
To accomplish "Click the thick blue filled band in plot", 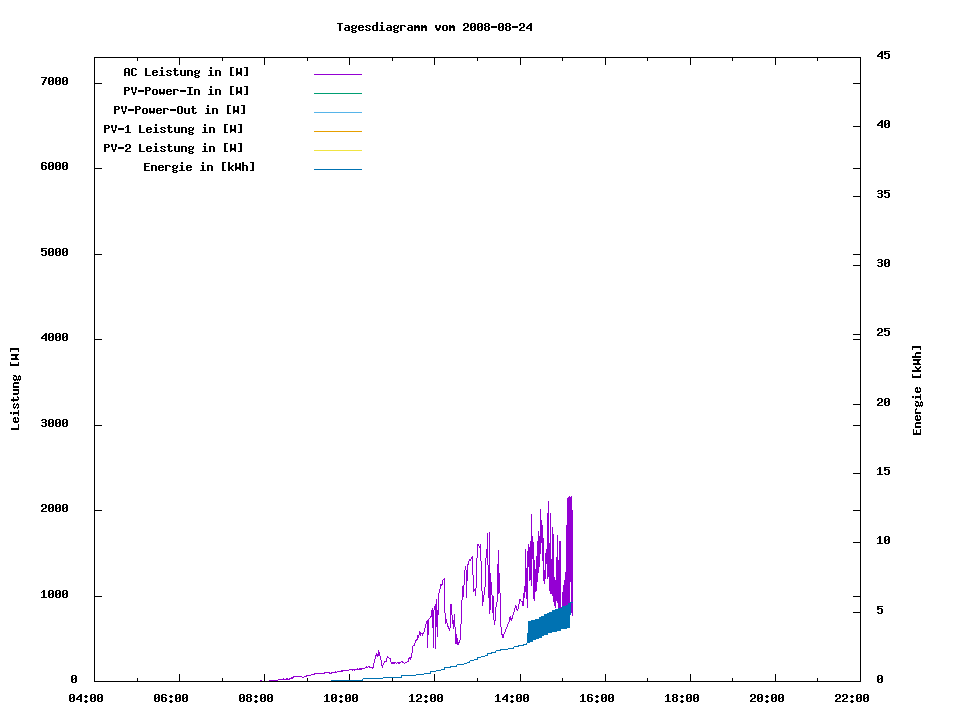I will click(x=548, y=623).
